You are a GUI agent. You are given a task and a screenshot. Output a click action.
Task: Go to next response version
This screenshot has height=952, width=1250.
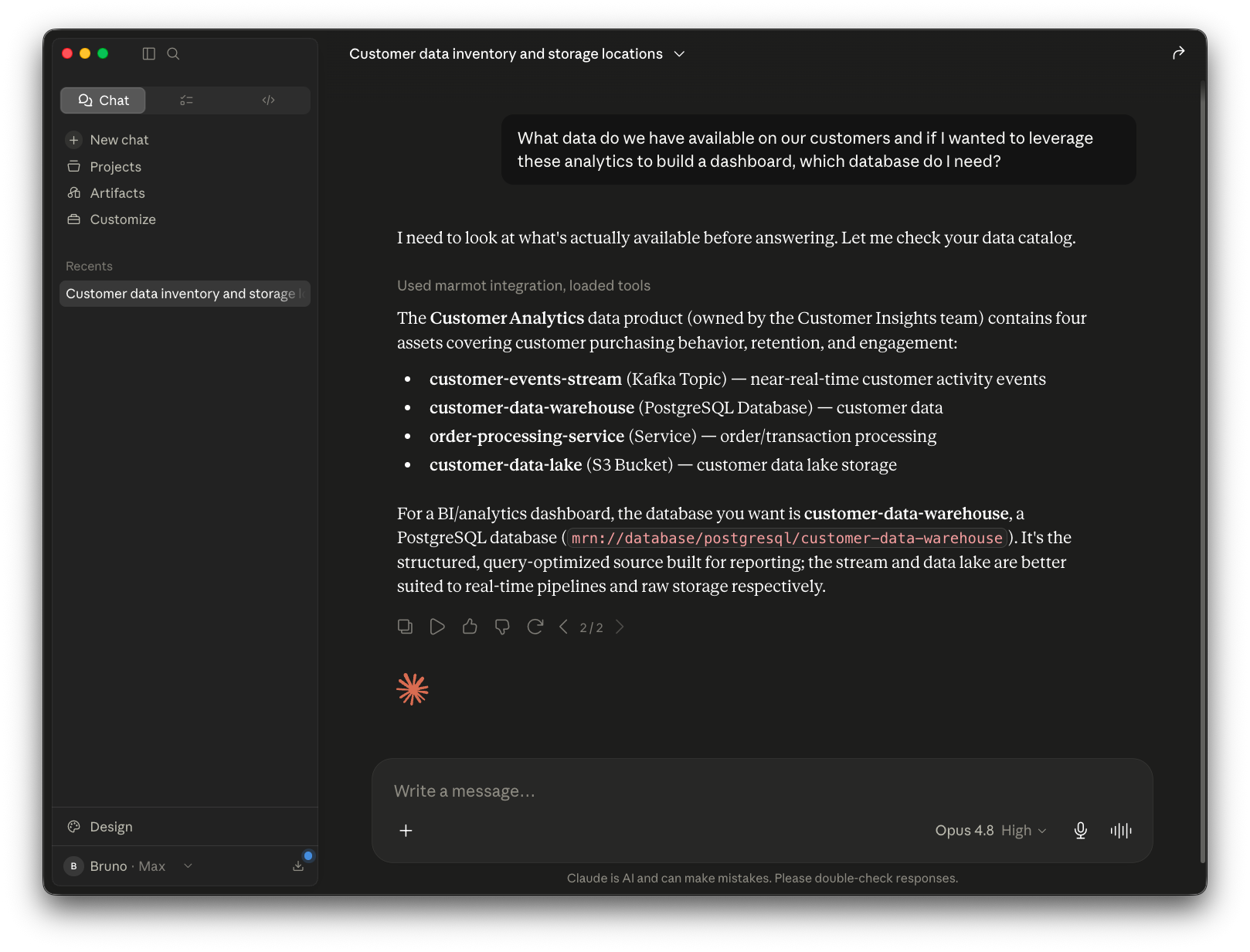[x=620, y=627]
